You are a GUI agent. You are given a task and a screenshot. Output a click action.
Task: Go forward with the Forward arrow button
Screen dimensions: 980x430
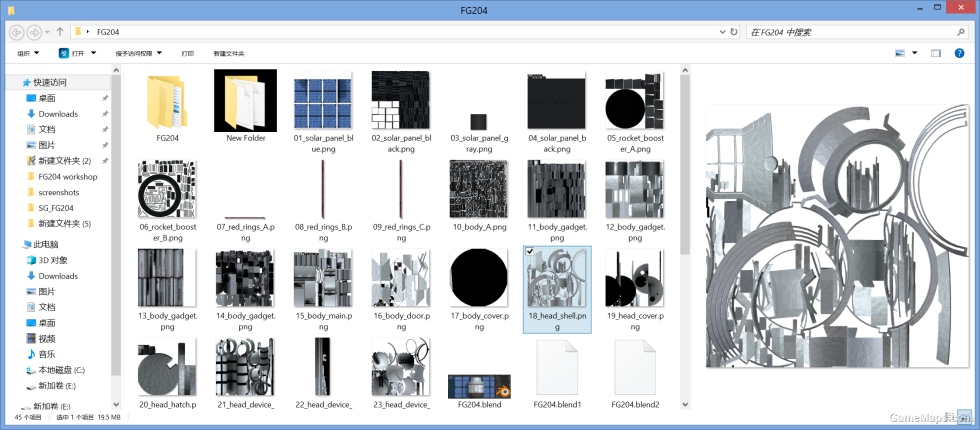(x=34, y=31)
